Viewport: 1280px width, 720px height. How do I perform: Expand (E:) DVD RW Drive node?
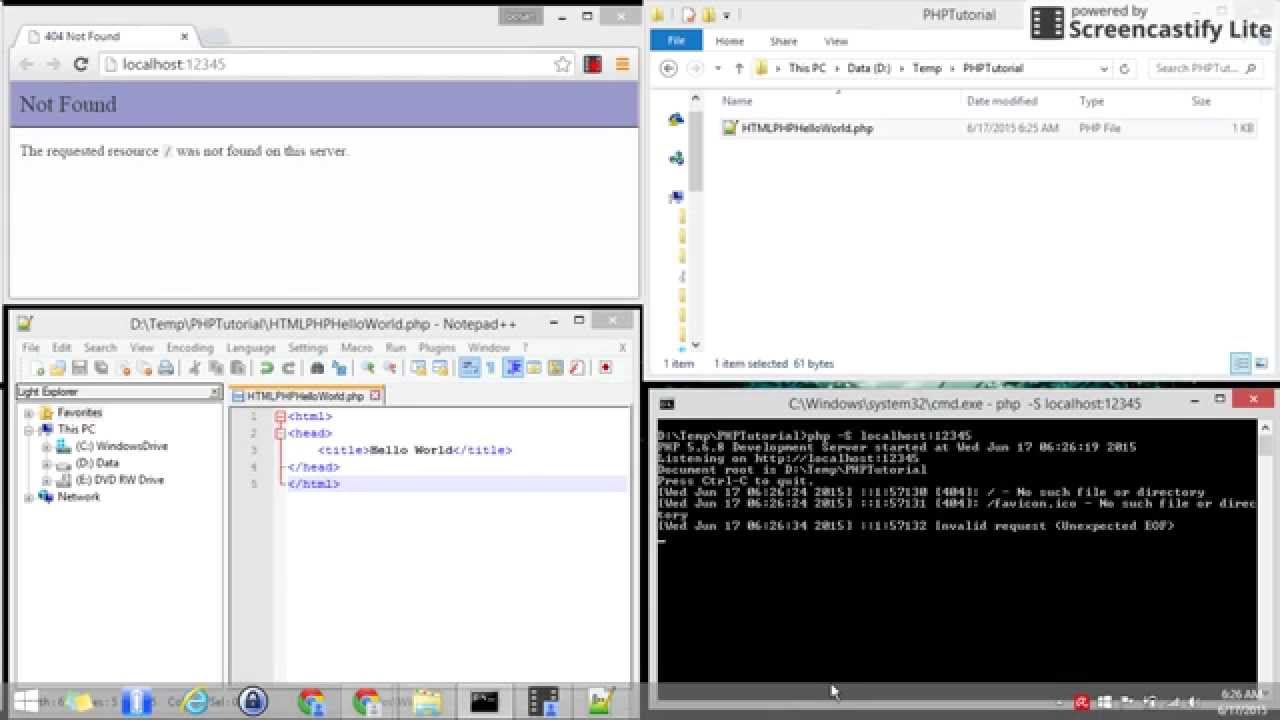(46, 481)
